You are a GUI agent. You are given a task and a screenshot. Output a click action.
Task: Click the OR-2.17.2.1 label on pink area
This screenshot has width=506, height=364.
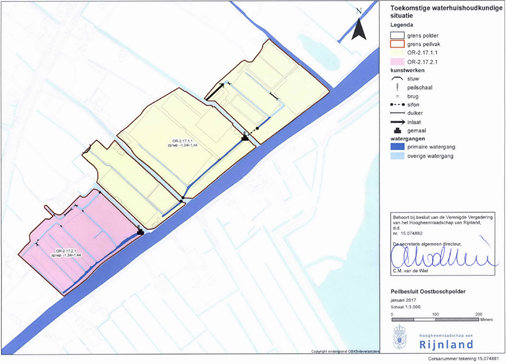point(66,253)
